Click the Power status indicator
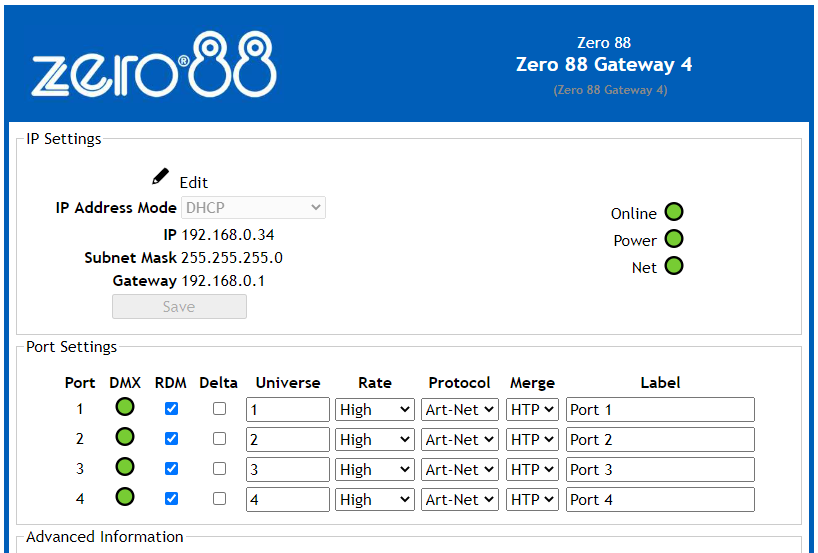Image resolution: width=818 pixels, height=553 pixels. pyautogui.click(x=673, y=239)
